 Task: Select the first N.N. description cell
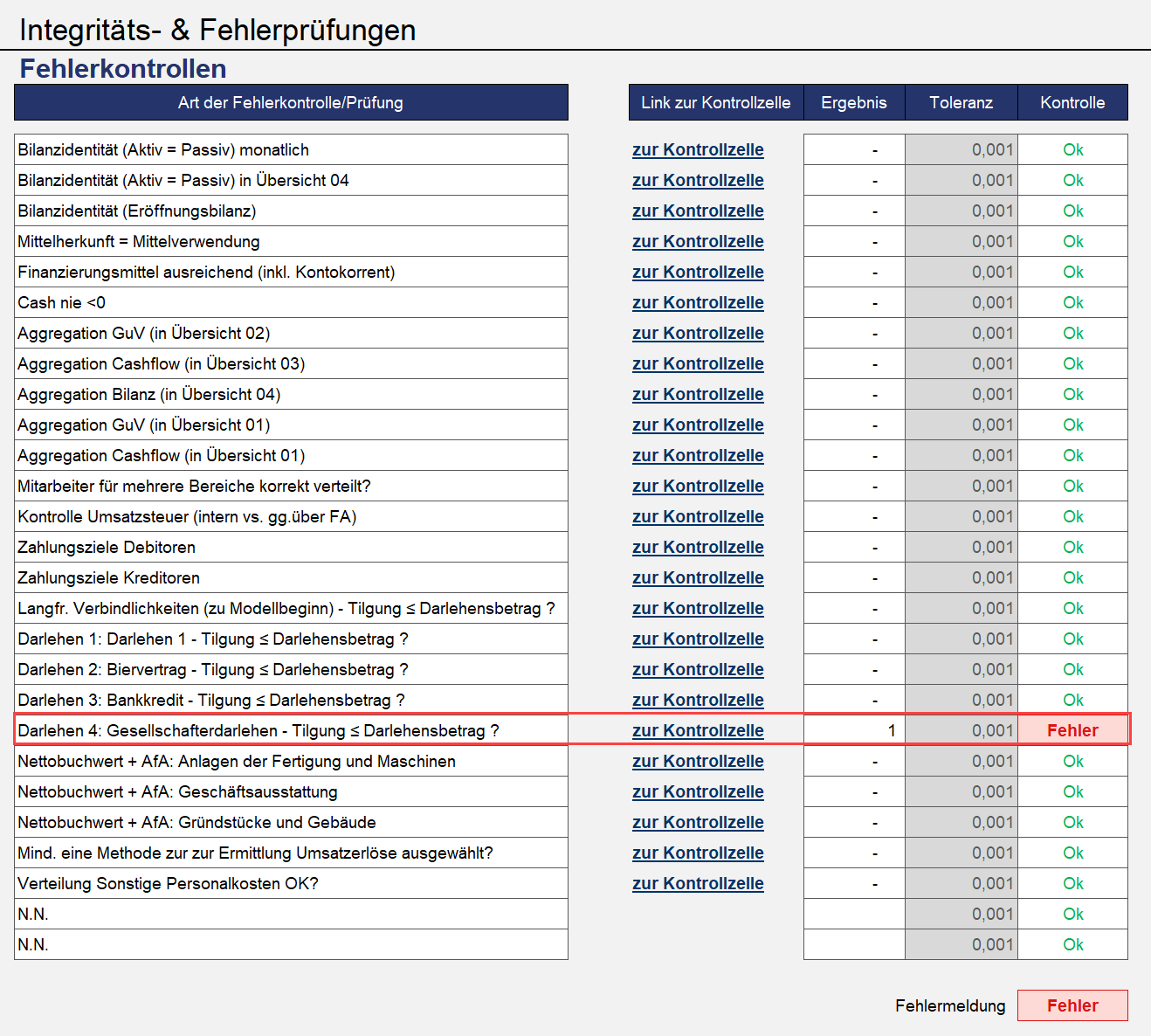coord(291,914)
